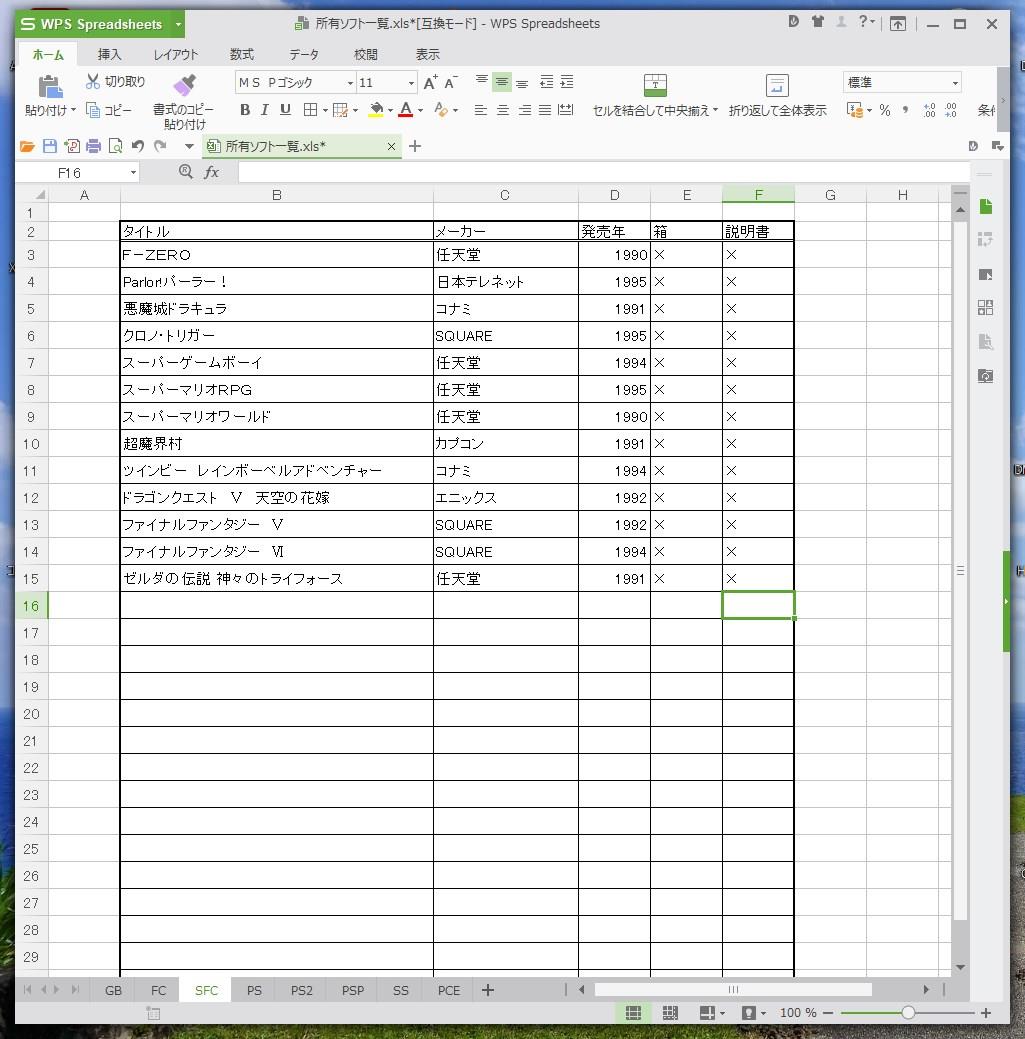Toggle left horizontal text alignment
The height and width of the screenshot is (1039, 1025).
click(x=481, y=110)
